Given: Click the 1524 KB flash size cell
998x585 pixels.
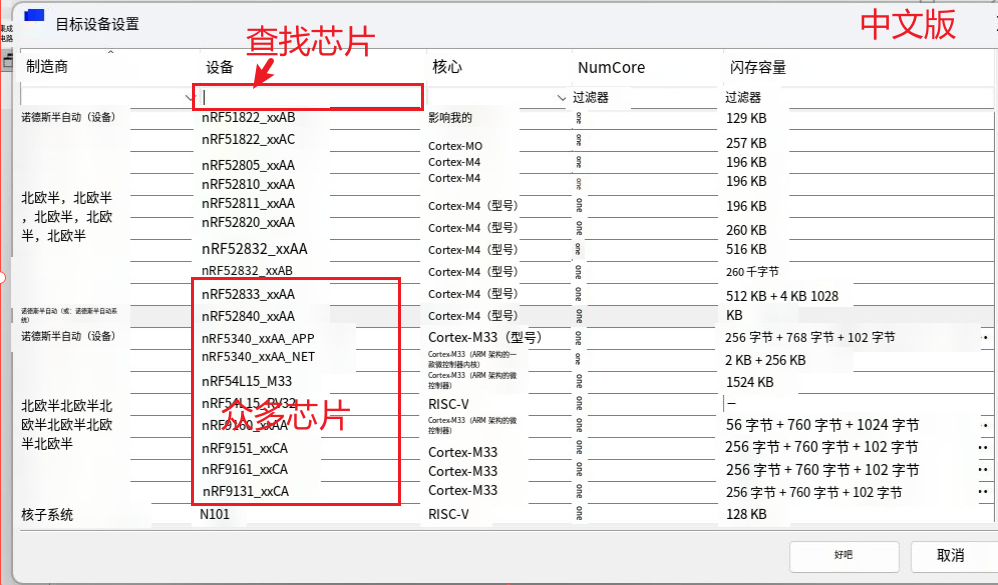Looking at the screenshot, I should point(749,383).
